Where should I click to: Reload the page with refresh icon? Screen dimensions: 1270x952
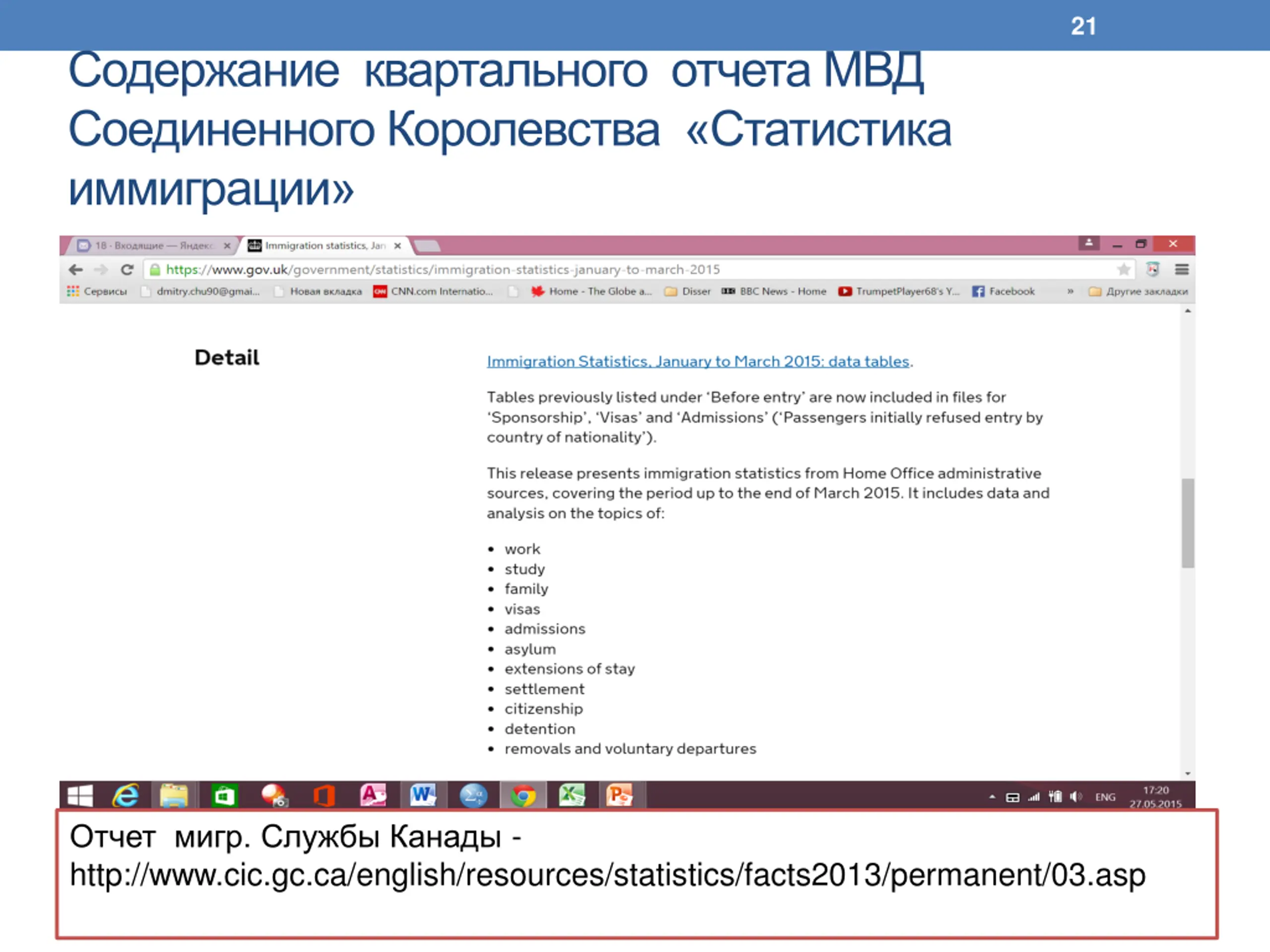(x=127, y=270)
